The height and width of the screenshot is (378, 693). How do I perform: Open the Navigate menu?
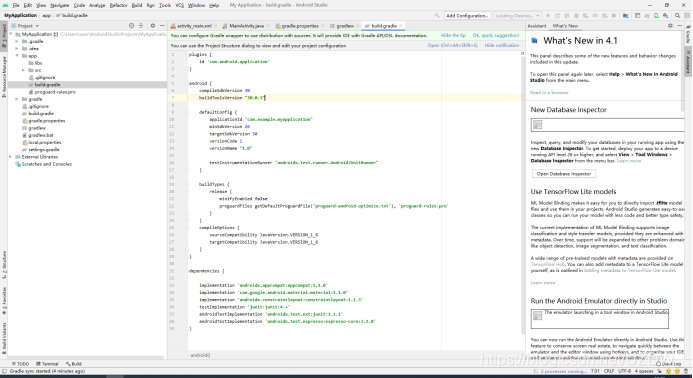59,5
